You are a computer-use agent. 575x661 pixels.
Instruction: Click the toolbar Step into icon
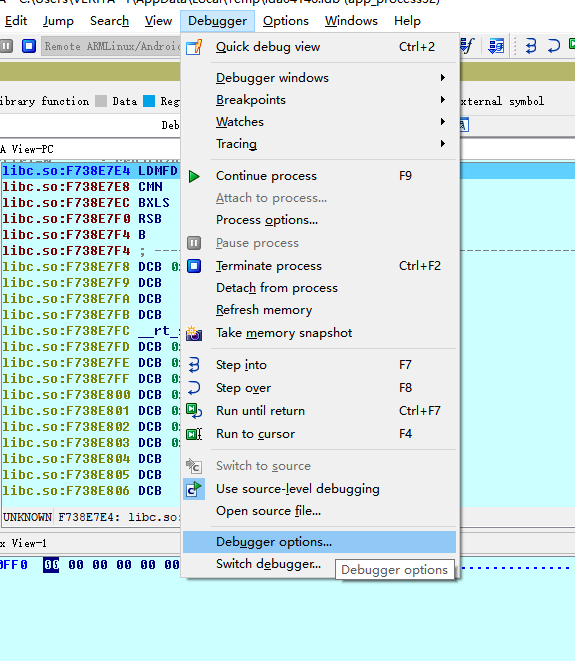point(531,46)
